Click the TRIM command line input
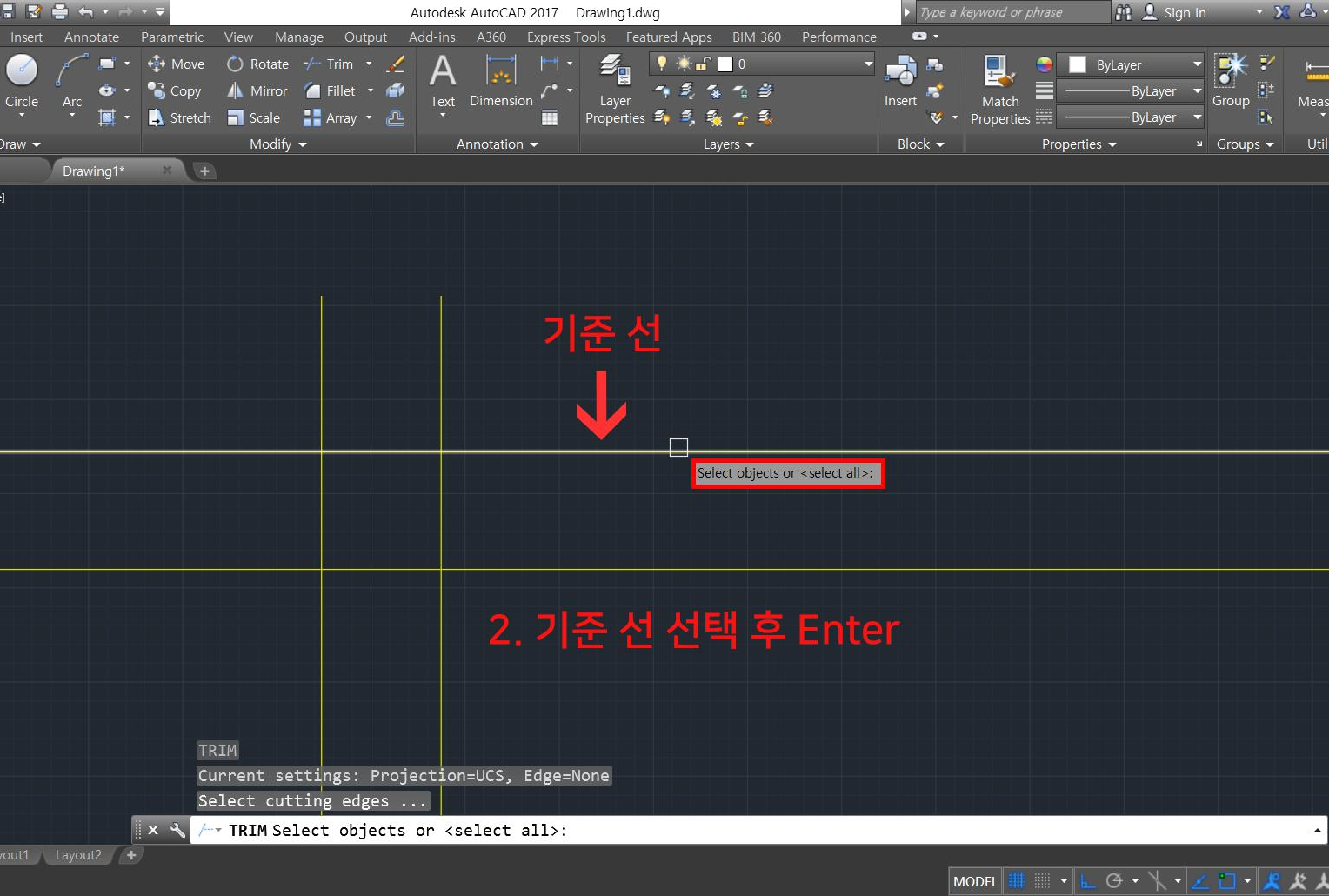This screenshot has height=896, width=1329. pos(757,830)
